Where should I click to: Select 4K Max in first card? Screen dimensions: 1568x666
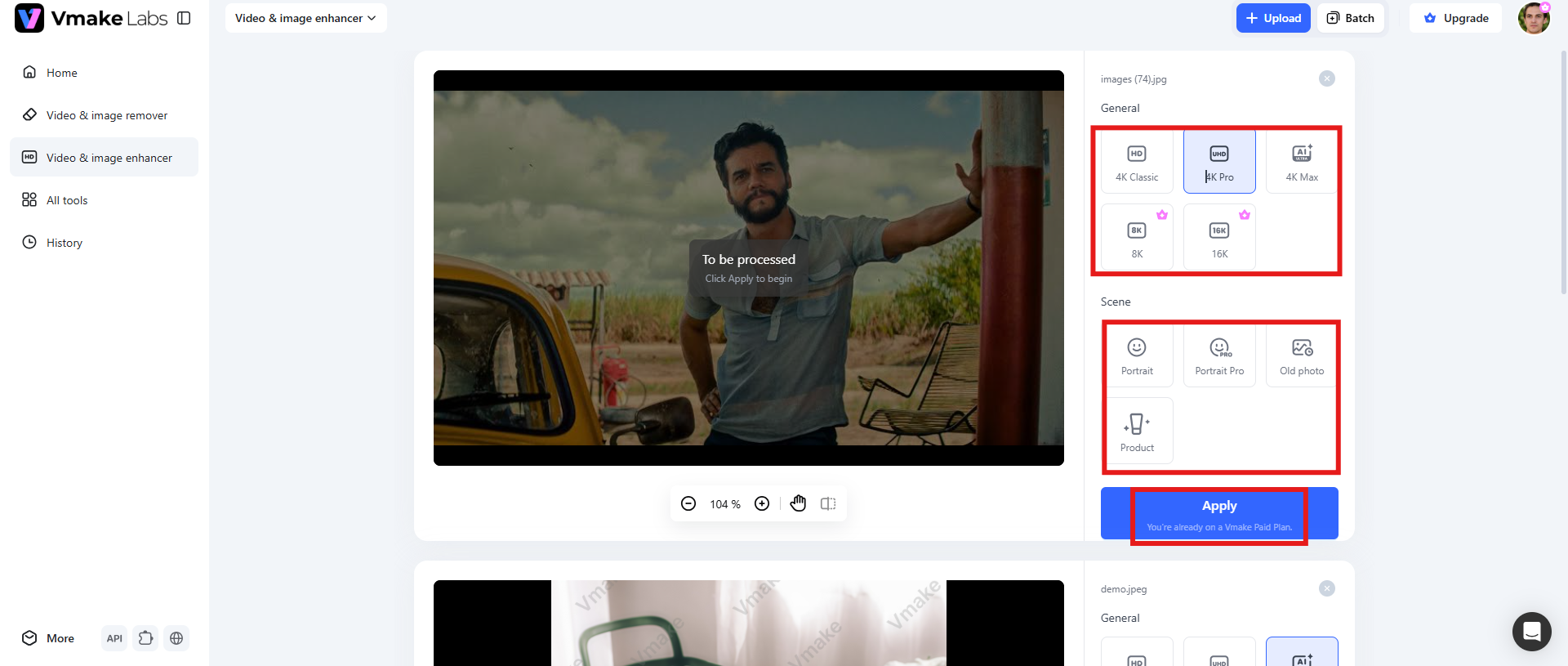point(1302,161)
